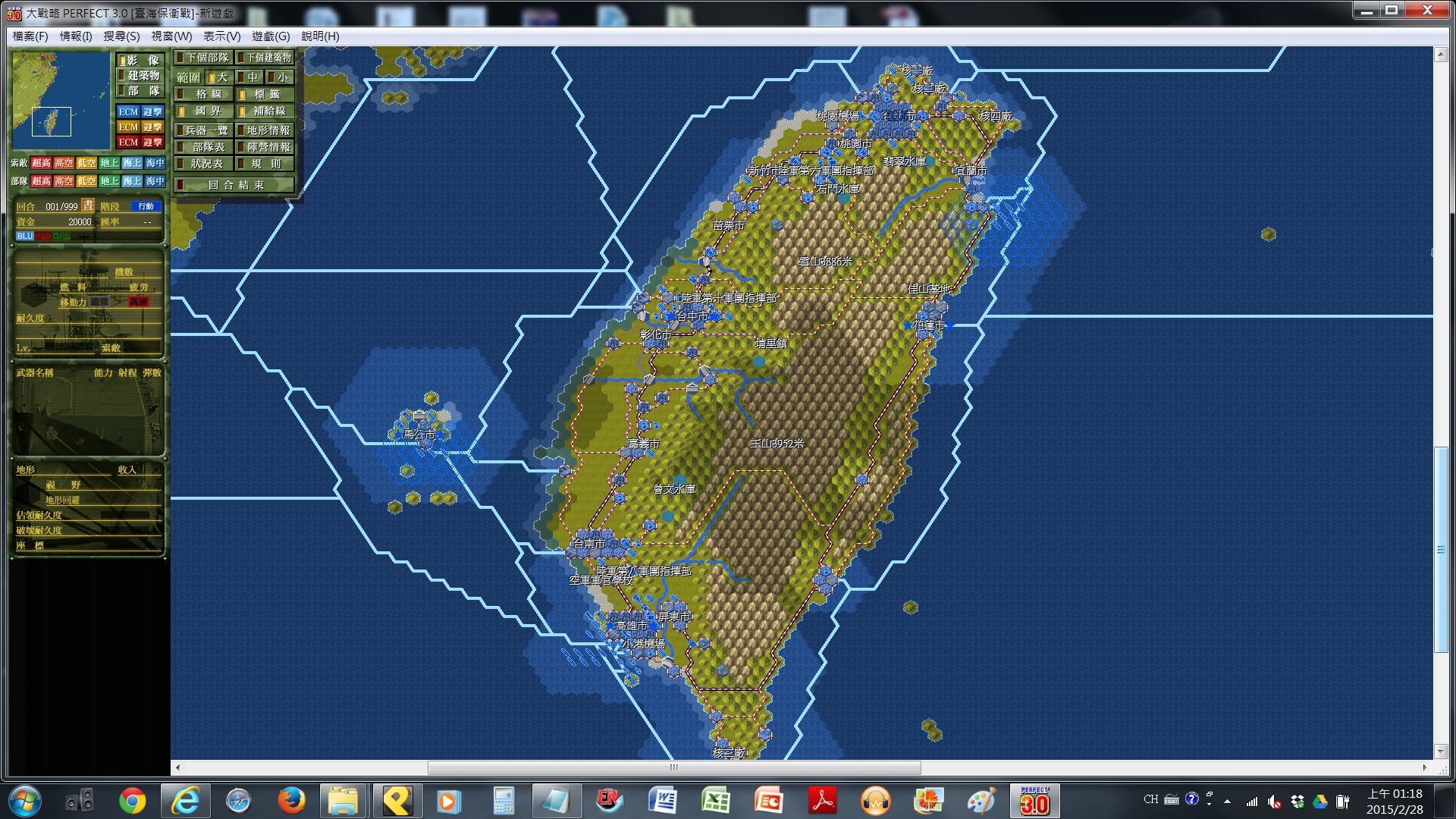Click the vertical scrollbar down arrow
Image resolution: width=1456 pixels, height=819 pixels.
point(1441,751)
